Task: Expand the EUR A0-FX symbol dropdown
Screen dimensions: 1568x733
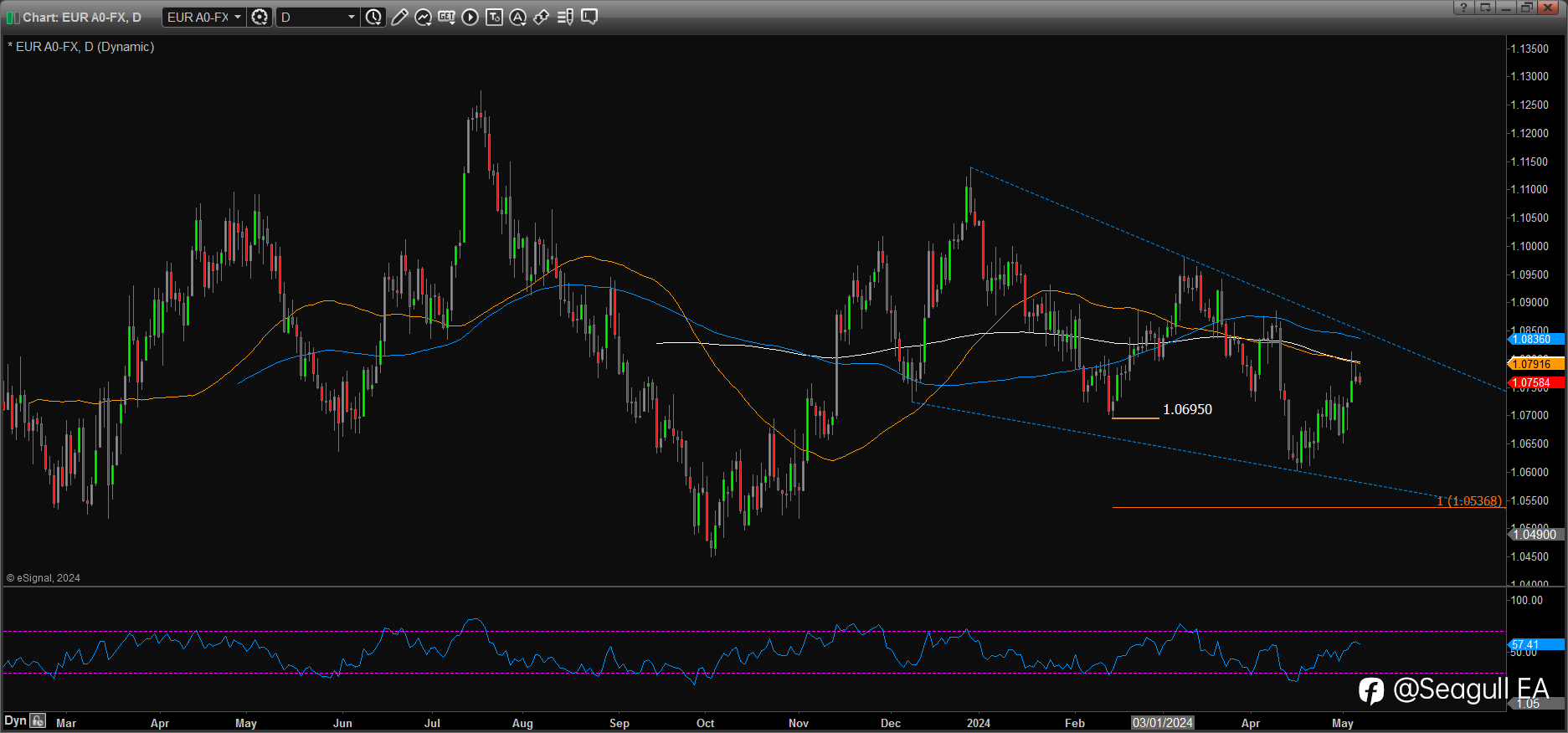Action: coord(238,17)
